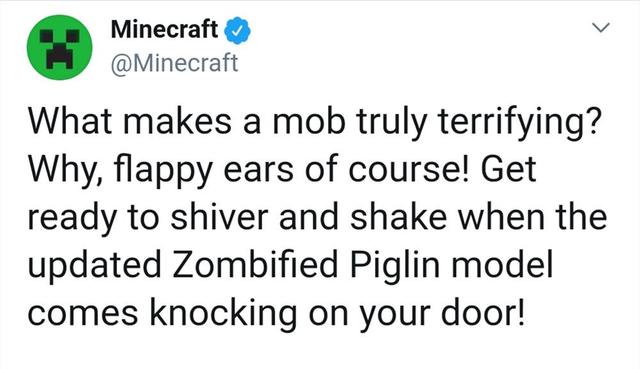The width and height of the screenshot is (640, 369).
Task: Click the blue verified checkmark badge
Action: [238, 31]
